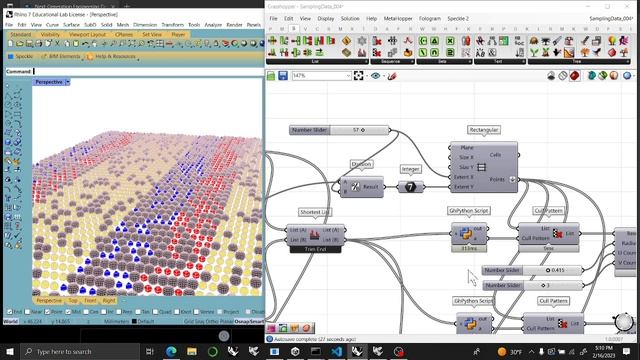640x360 pixels.
Task: Open the Perspective viewport dropdown arrow
Action: click(x=67, y=82)
